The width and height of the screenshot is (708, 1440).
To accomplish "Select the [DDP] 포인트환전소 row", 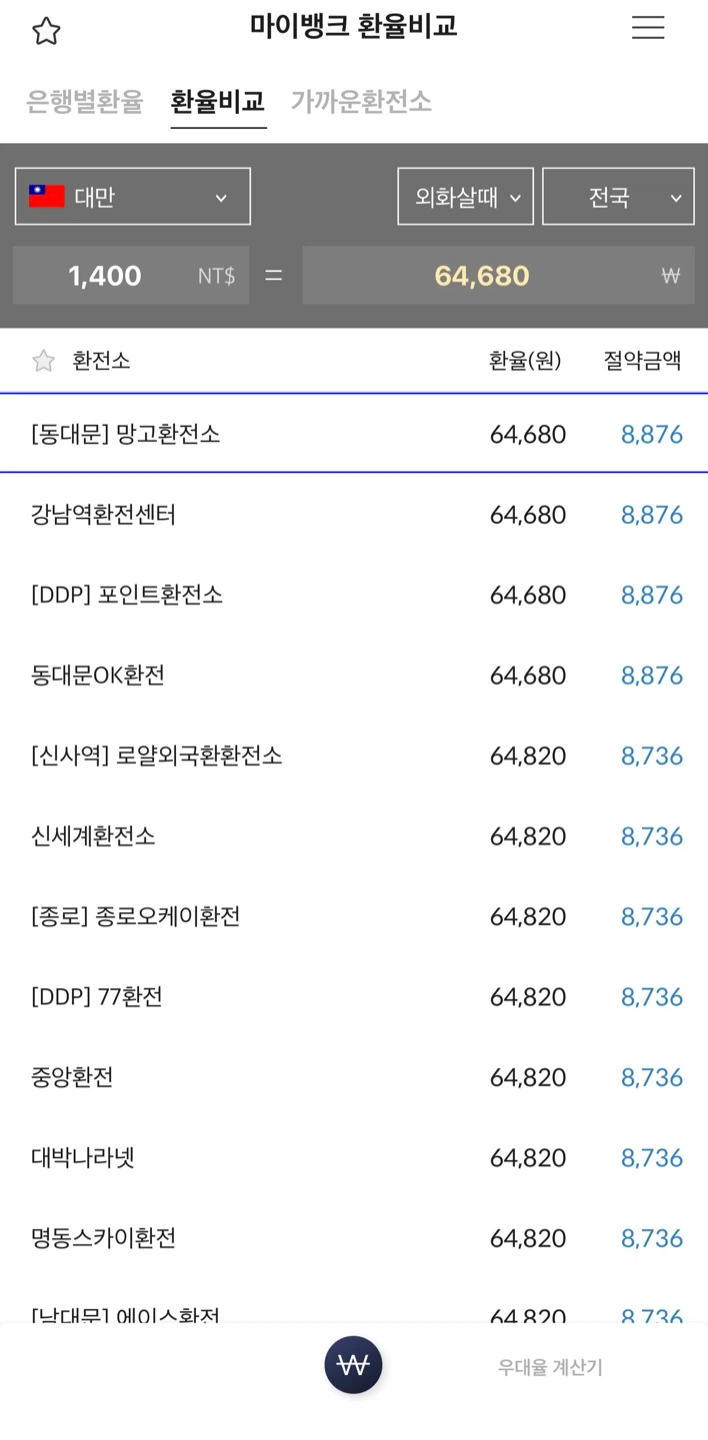I will point(125,595).
